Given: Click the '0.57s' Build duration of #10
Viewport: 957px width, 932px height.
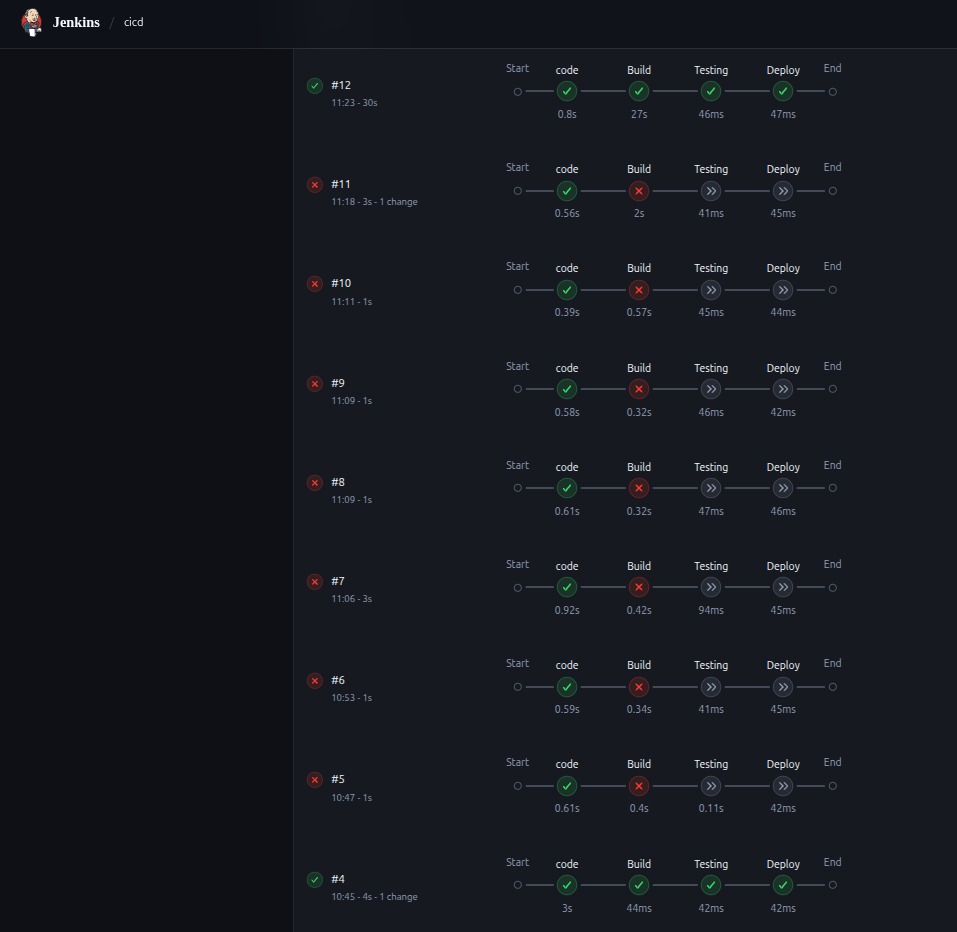Looking at the screenshot, I should tap(639, 312).
